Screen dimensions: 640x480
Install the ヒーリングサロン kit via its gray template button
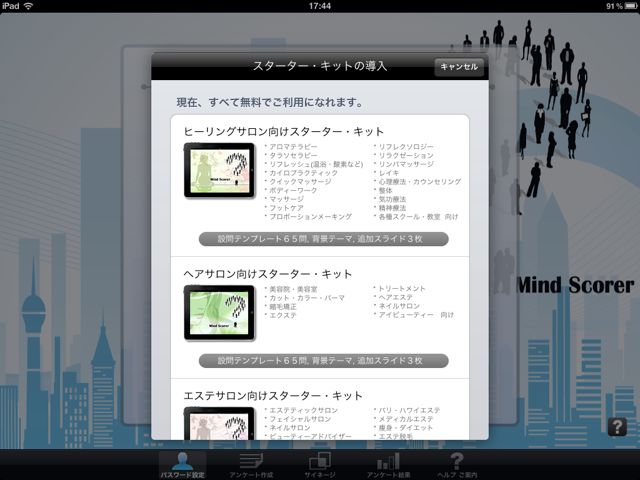click(x=324, y=239)
